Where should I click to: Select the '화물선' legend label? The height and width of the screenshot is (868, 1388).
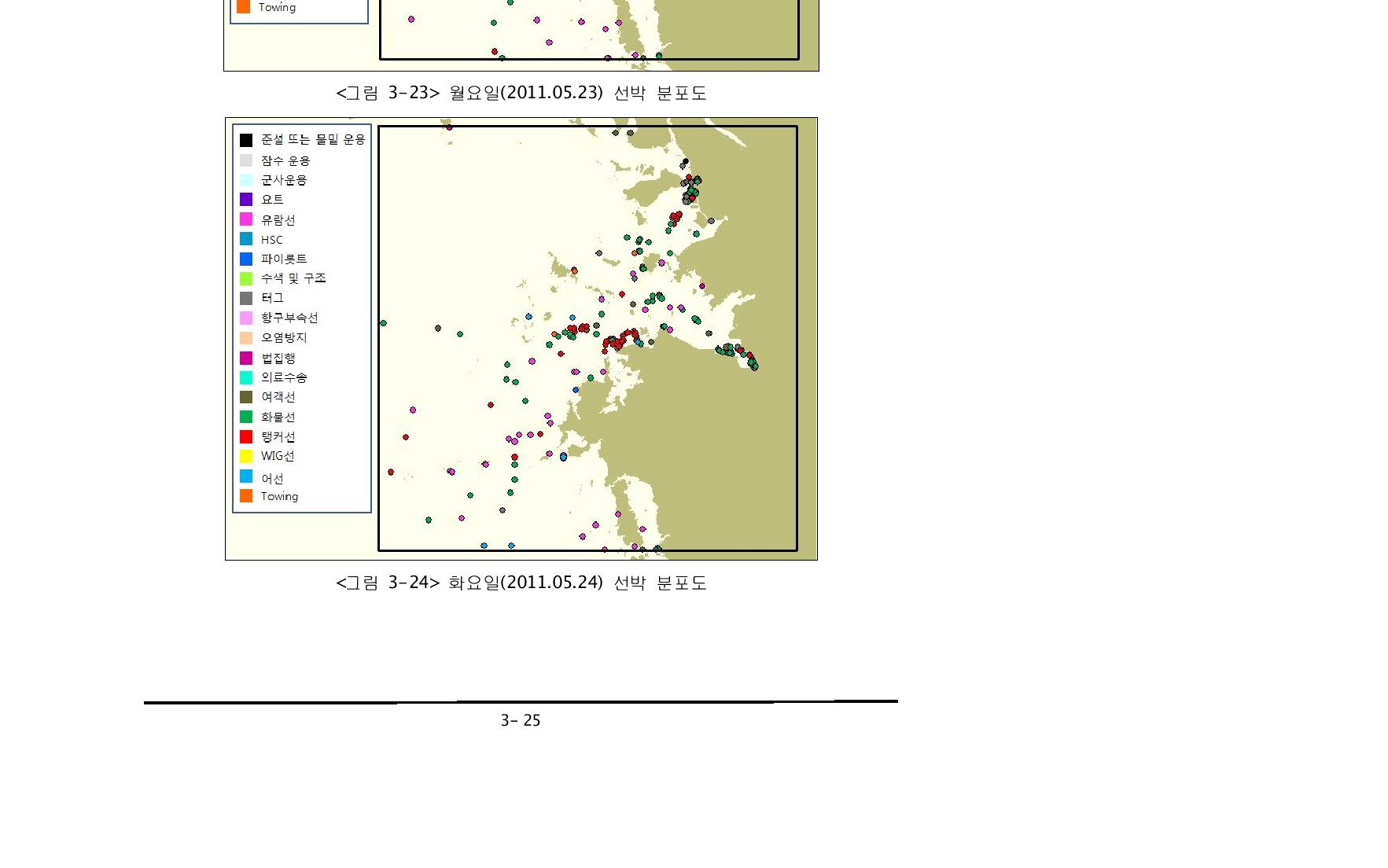click(278, 417)
